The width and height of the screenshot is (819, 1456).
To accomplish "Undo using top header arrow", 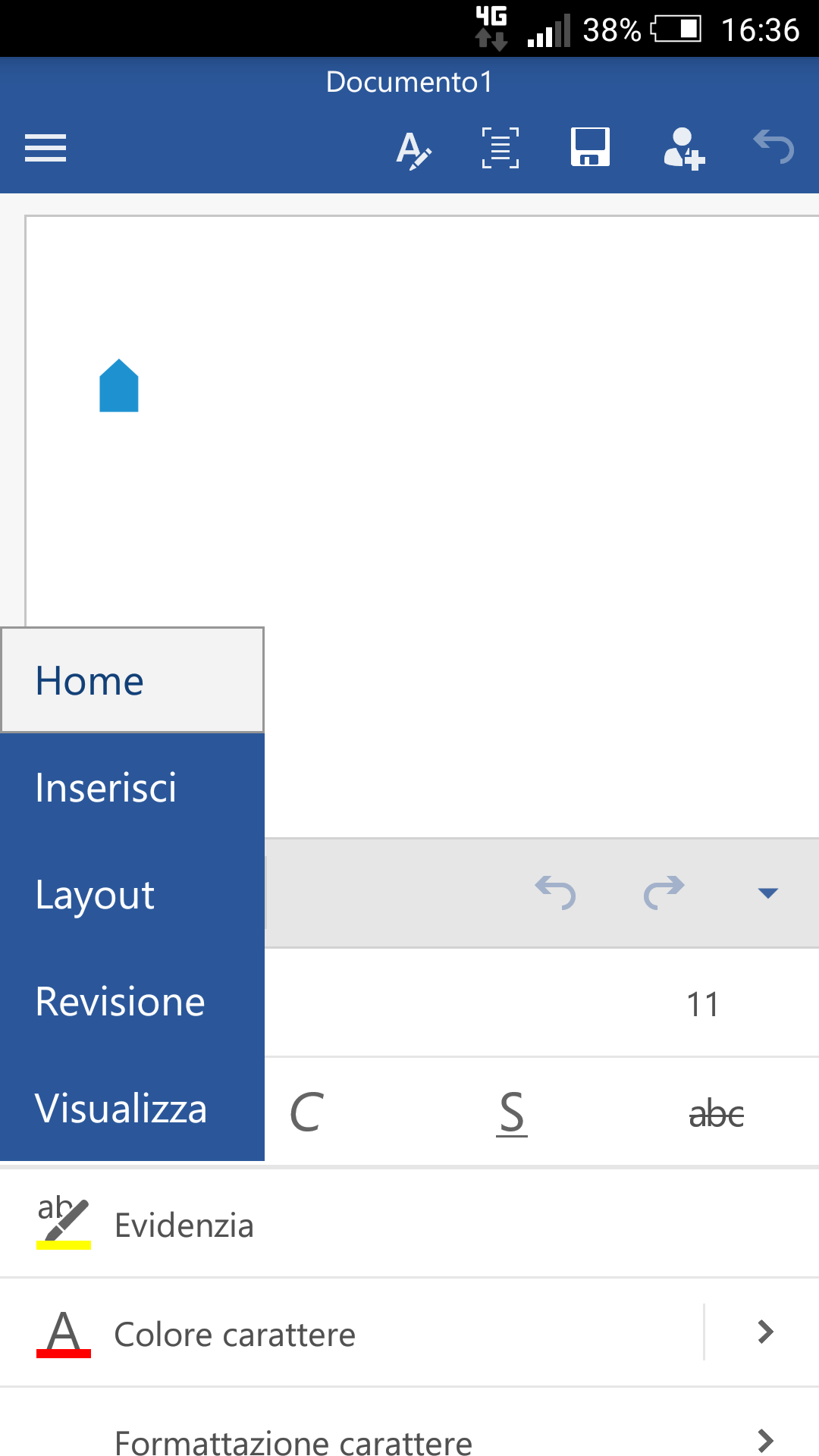I will pos(773,147).
